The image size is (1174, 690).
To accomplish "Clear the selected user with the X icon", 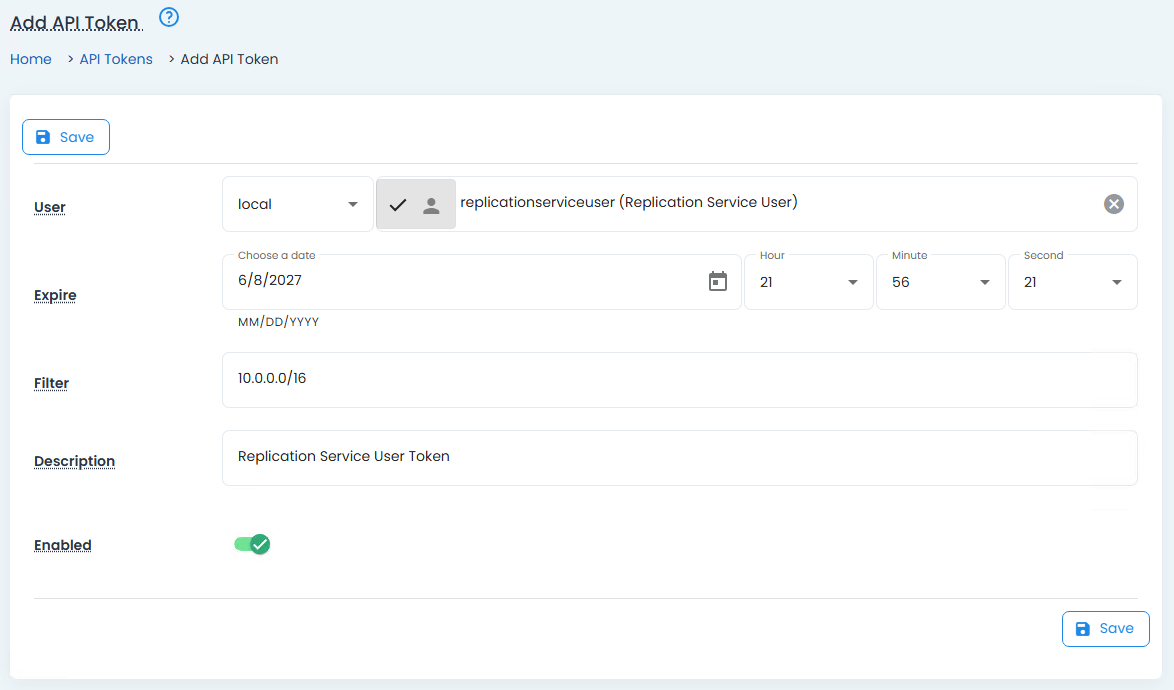I will 1113,204.
